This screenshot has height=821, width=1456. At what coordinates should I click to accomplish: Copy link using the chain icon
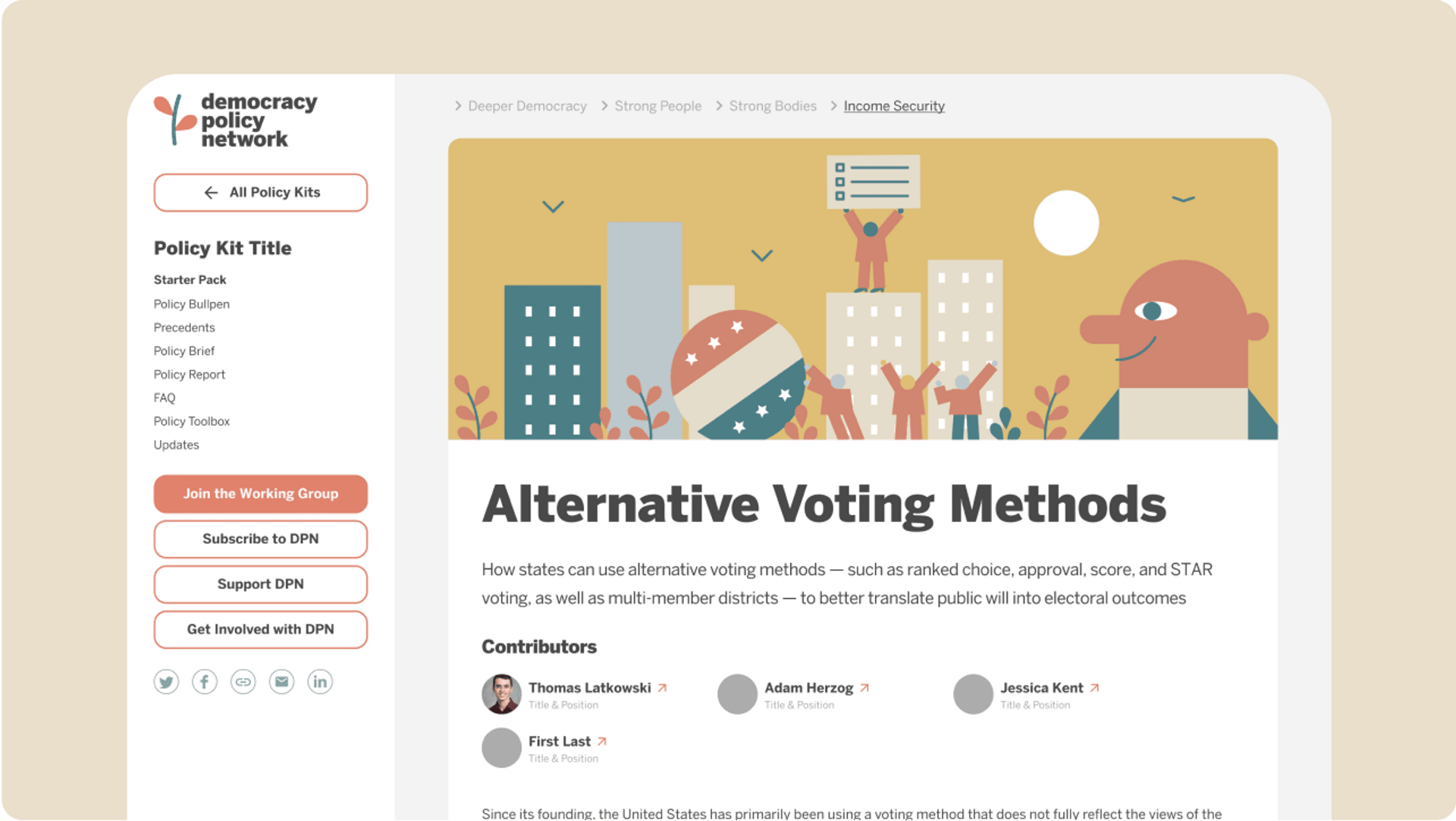coord(243,681)
